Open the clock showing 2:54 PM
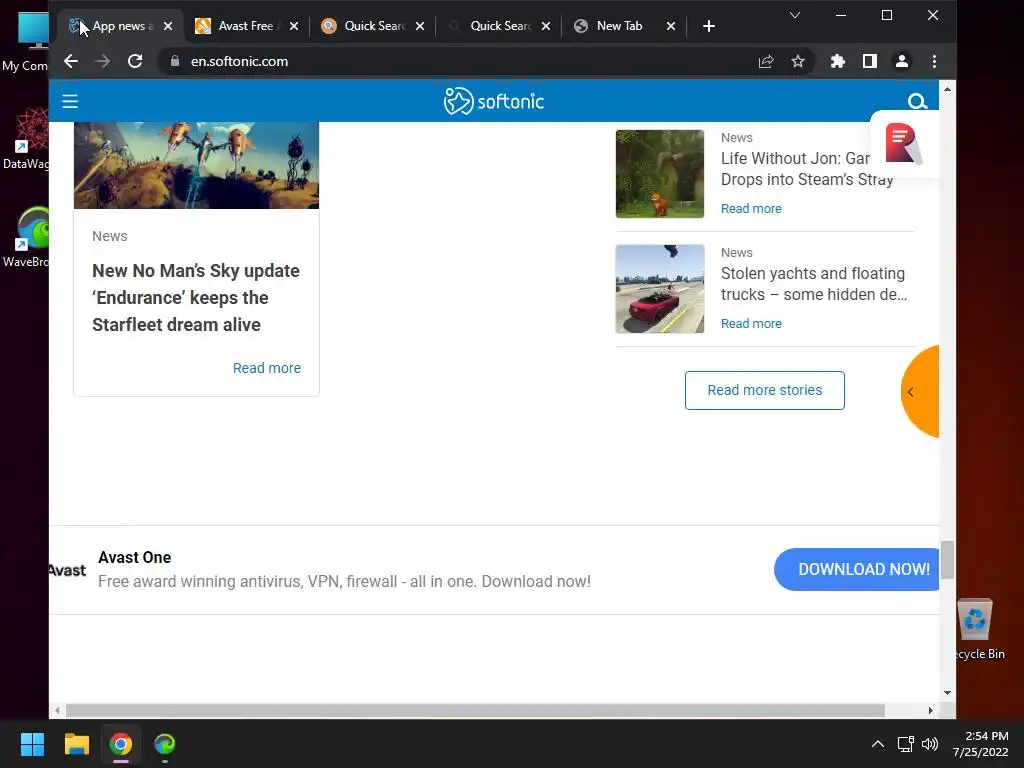This screenshot has width=1024, height=768. pyautogui.click(x=980, y=744)
